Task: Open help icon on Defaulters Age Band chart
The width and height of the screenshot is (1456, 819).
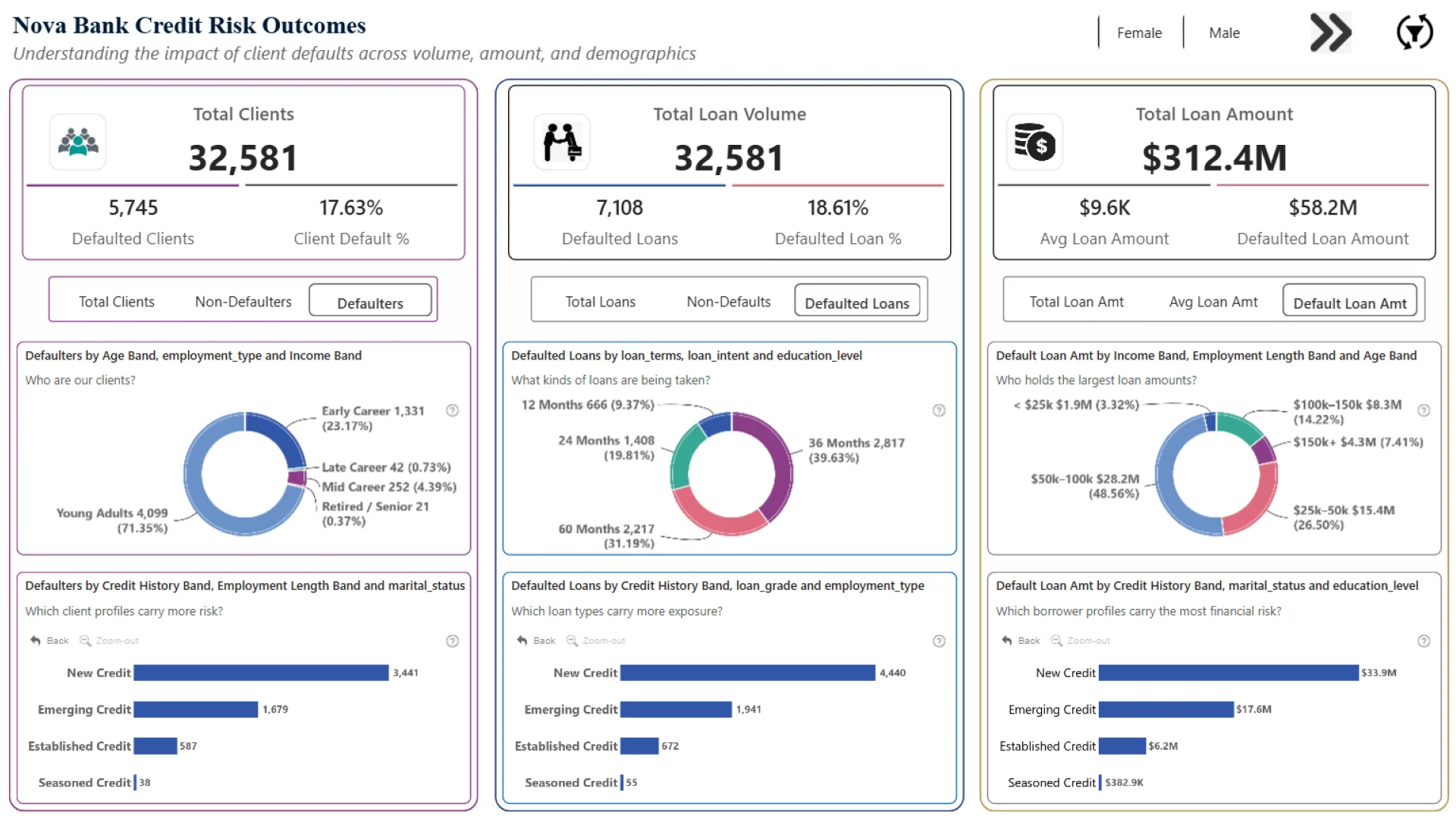Action: click(453, 410)
